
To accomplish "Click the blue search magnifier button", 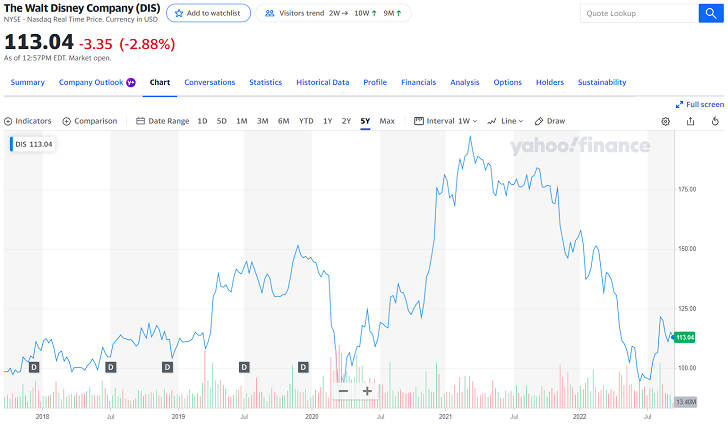I will (711, 14).
